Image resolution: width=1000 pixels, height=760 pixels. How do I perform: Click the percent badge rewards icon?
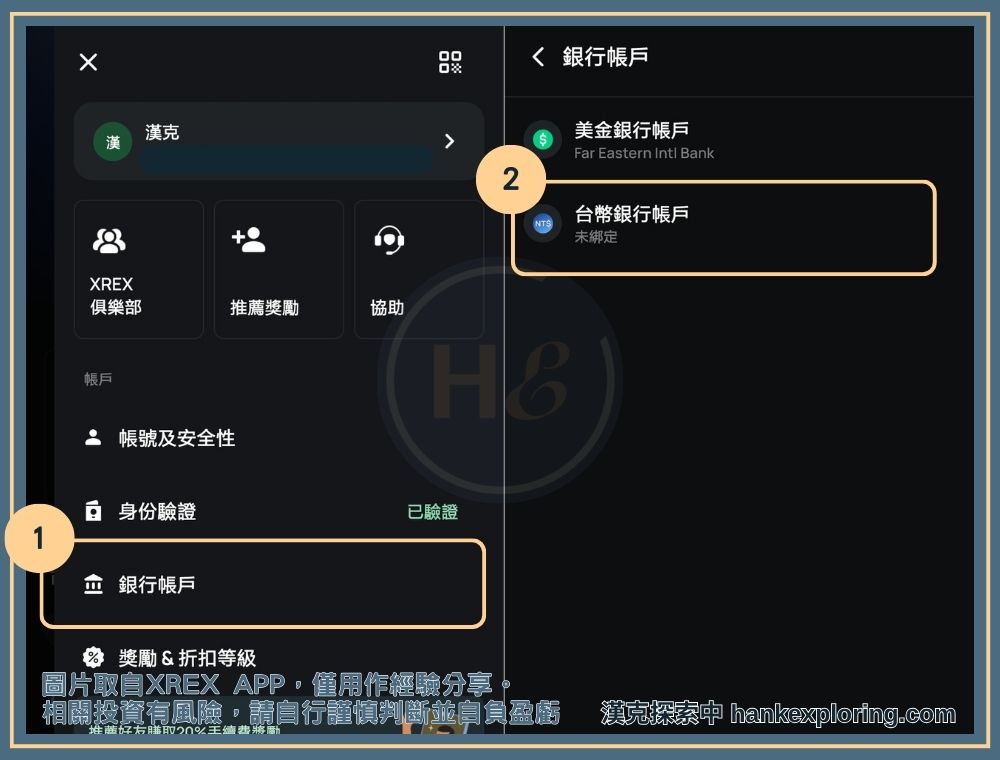coord(94,657)
